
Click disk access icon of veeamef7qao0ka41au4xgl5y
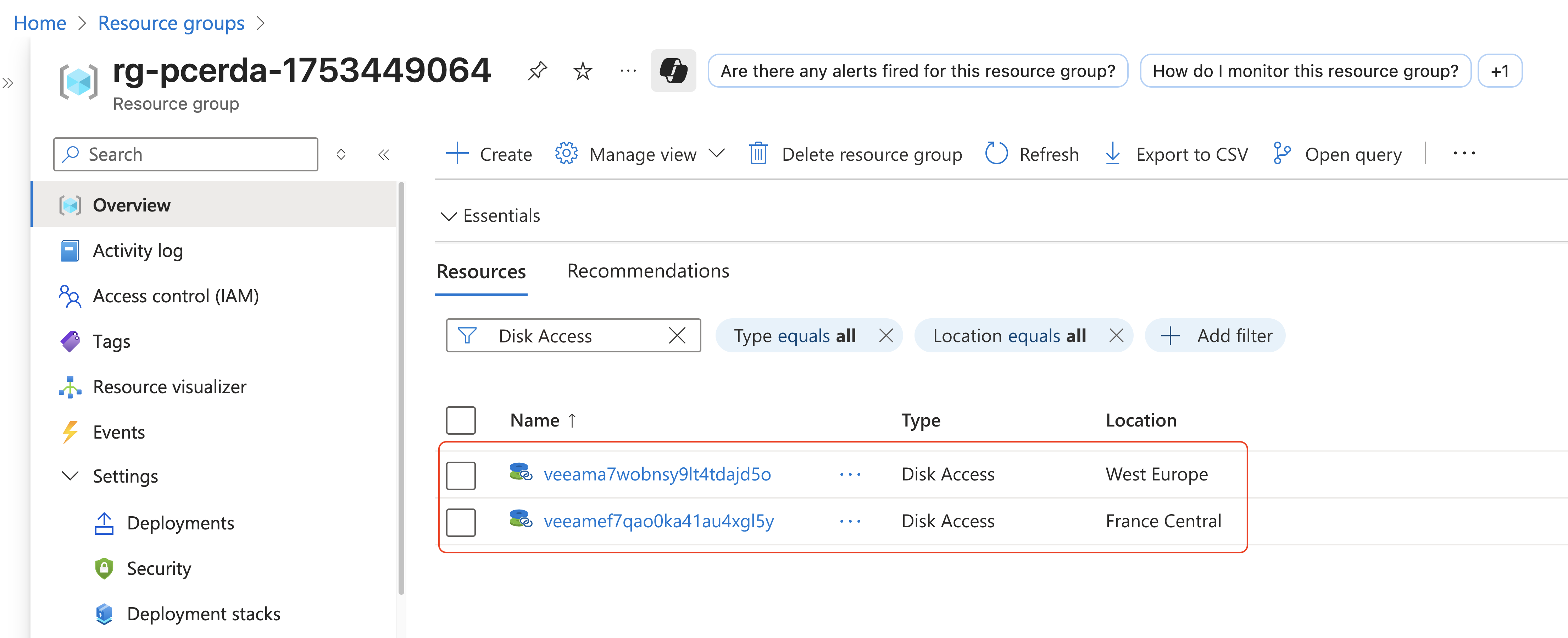[x=521, y=518]
